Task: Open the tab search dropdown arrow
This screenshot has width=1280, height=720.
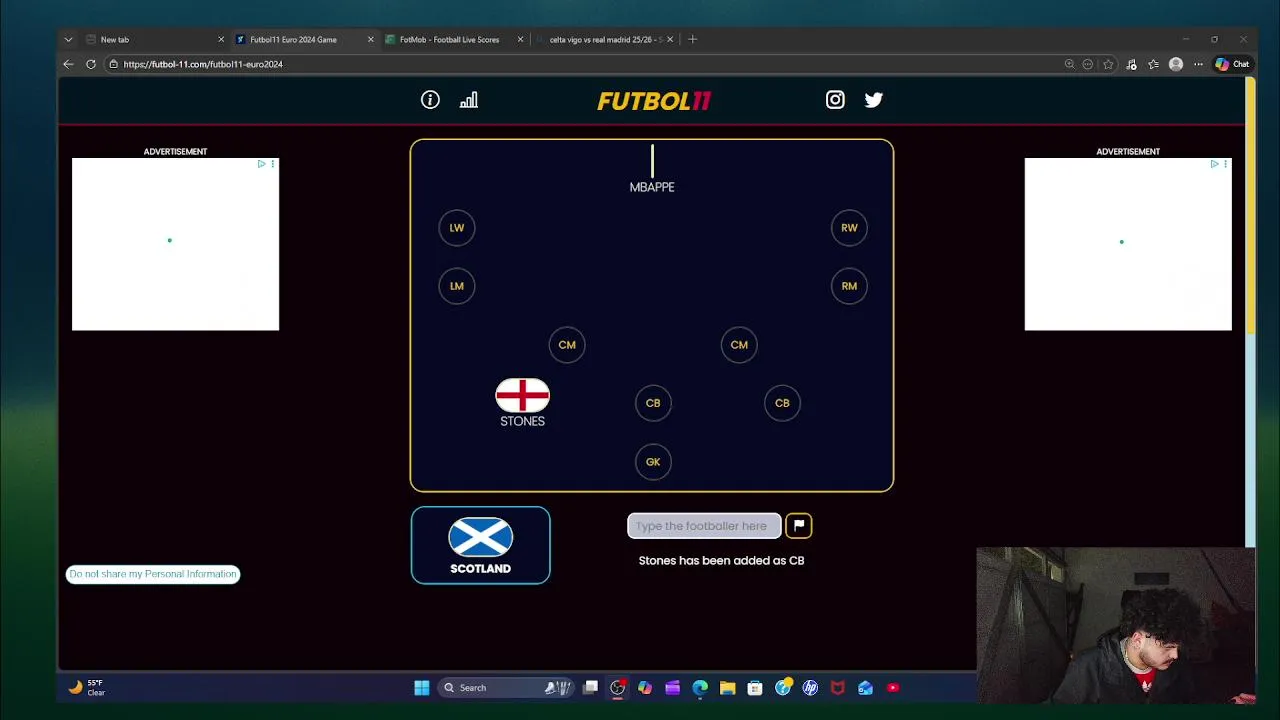Action: pyautogui.click(x=68, y=39)
